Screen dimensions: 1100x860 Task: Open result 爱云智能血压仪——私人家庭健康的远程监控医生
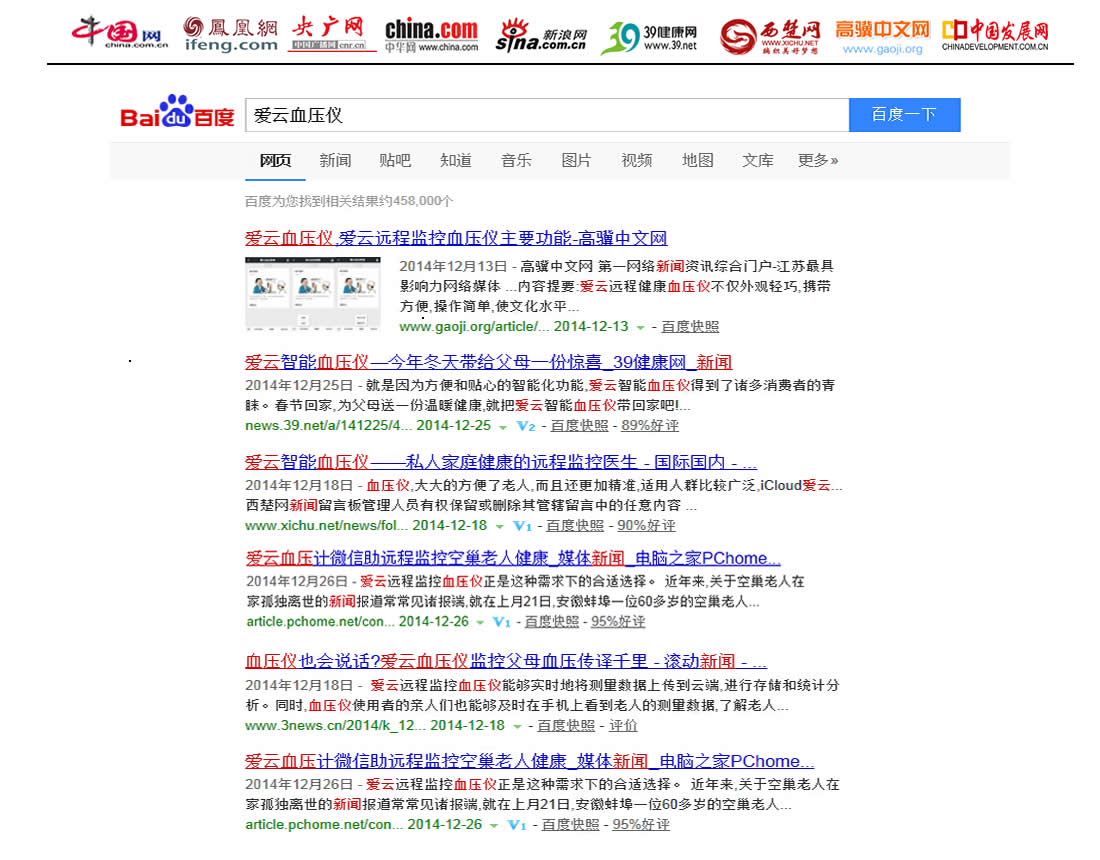pos(501,462)
